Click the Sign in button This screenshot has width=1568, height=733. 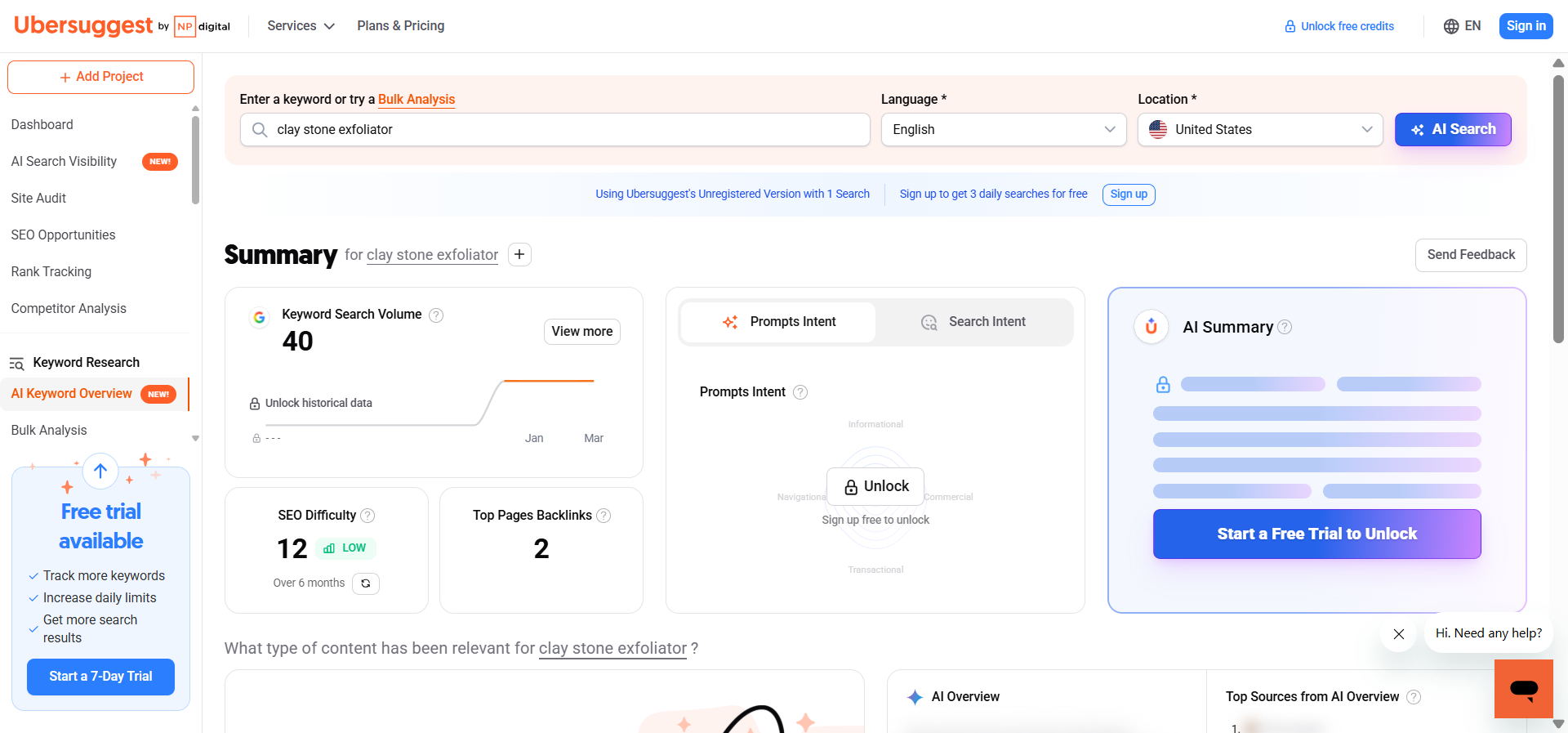coord(1526,26)
